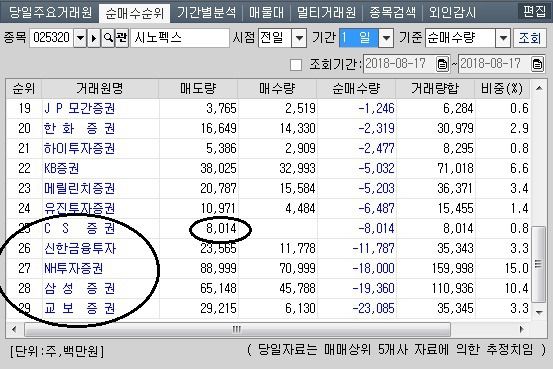Select the 유진투자증권 row name
553x369 pixels.
79,208
